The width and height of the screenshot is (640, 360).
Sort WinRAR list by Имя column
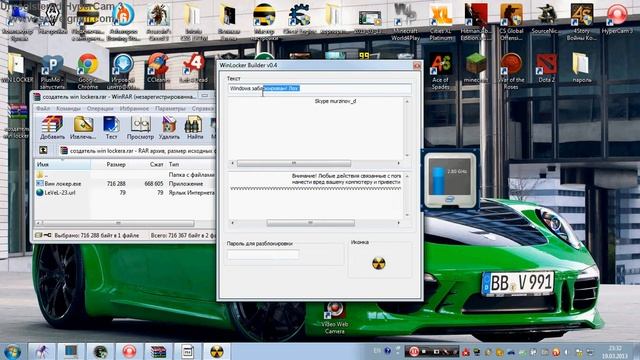click(62, 164)
